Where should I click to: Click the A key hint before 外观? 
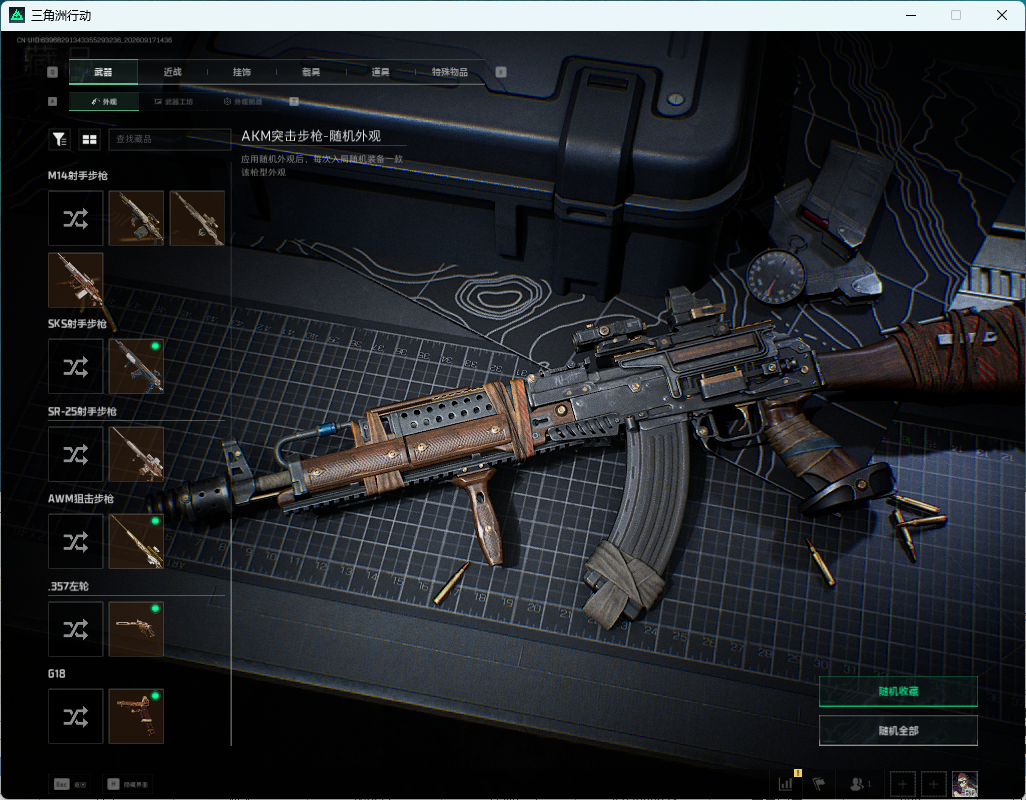click(x=53, y=101)
